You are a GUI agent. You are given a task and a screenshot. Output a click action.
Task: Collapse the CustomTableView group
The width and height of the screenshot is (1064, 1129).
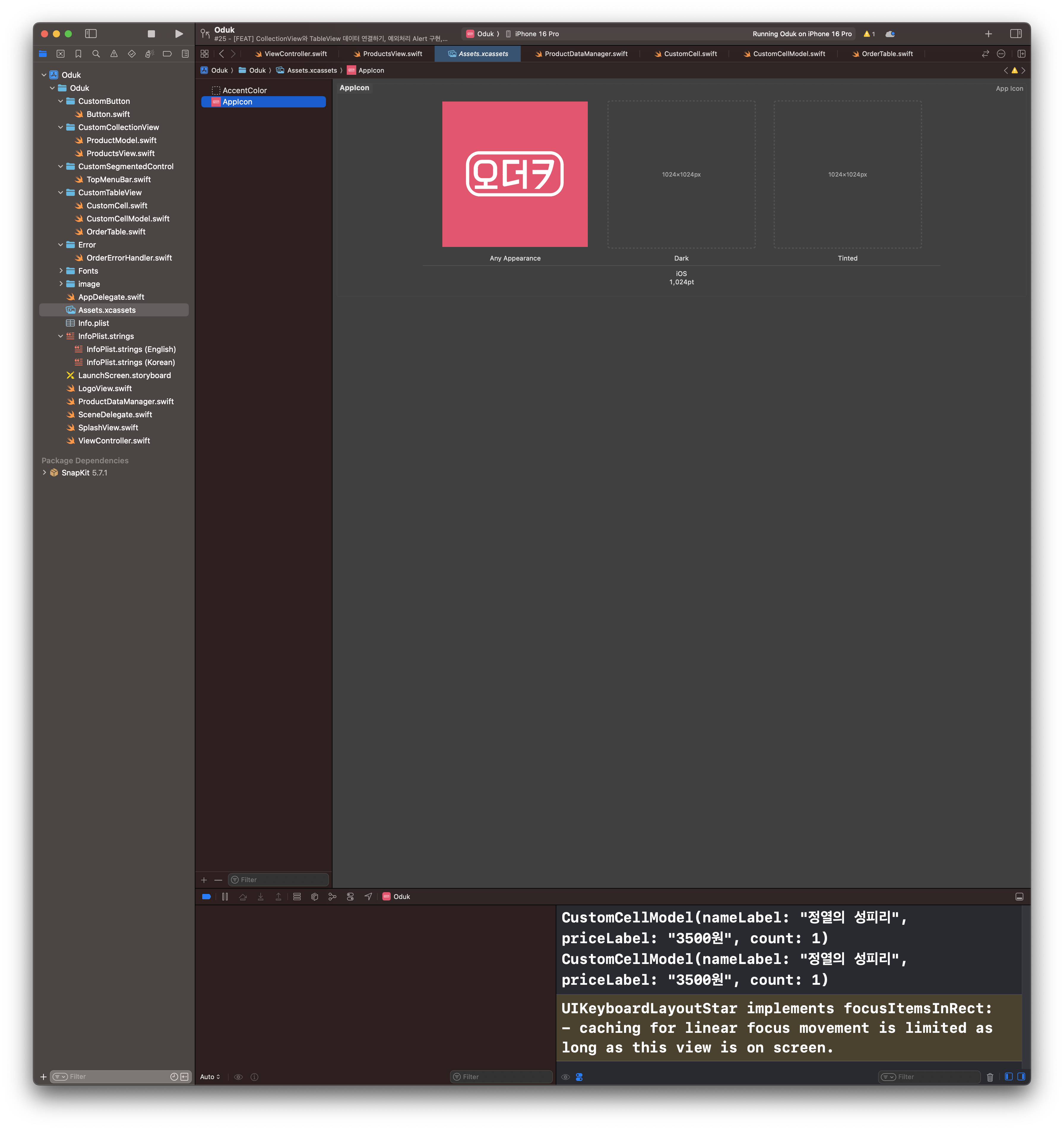(61, 193)
